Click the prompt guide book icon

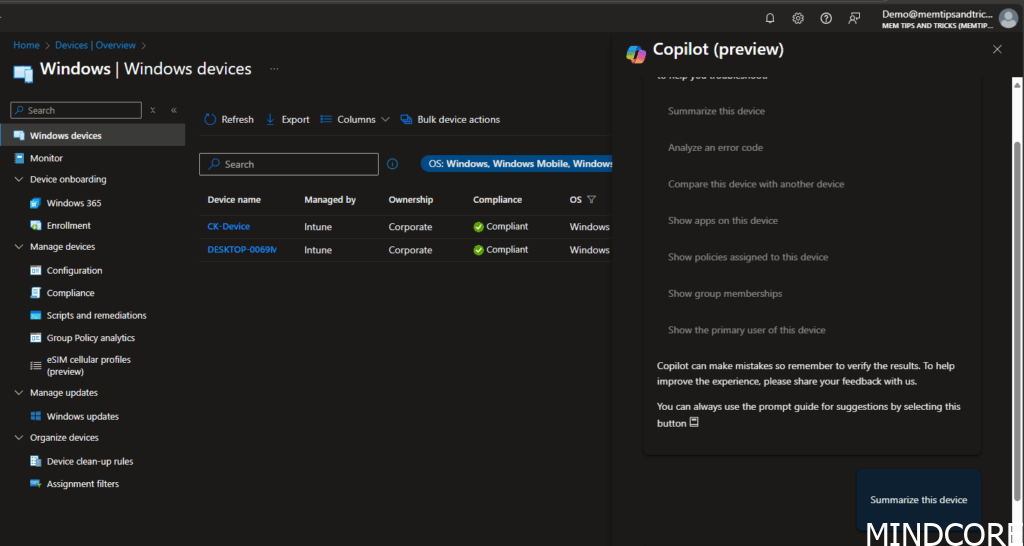694,423
